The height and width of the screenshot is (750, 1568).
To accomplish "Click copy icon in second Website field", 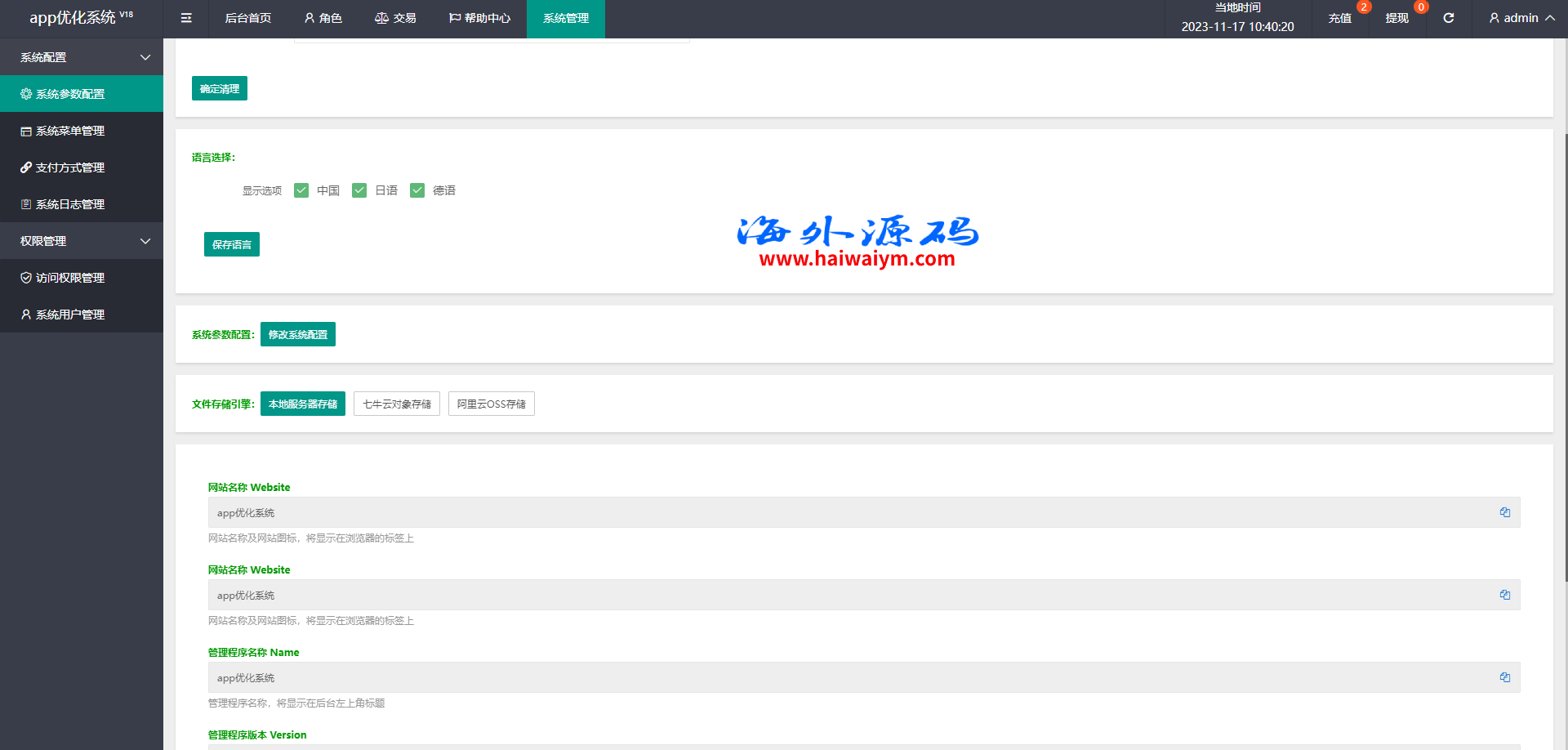I will [x=1504, y=595].
